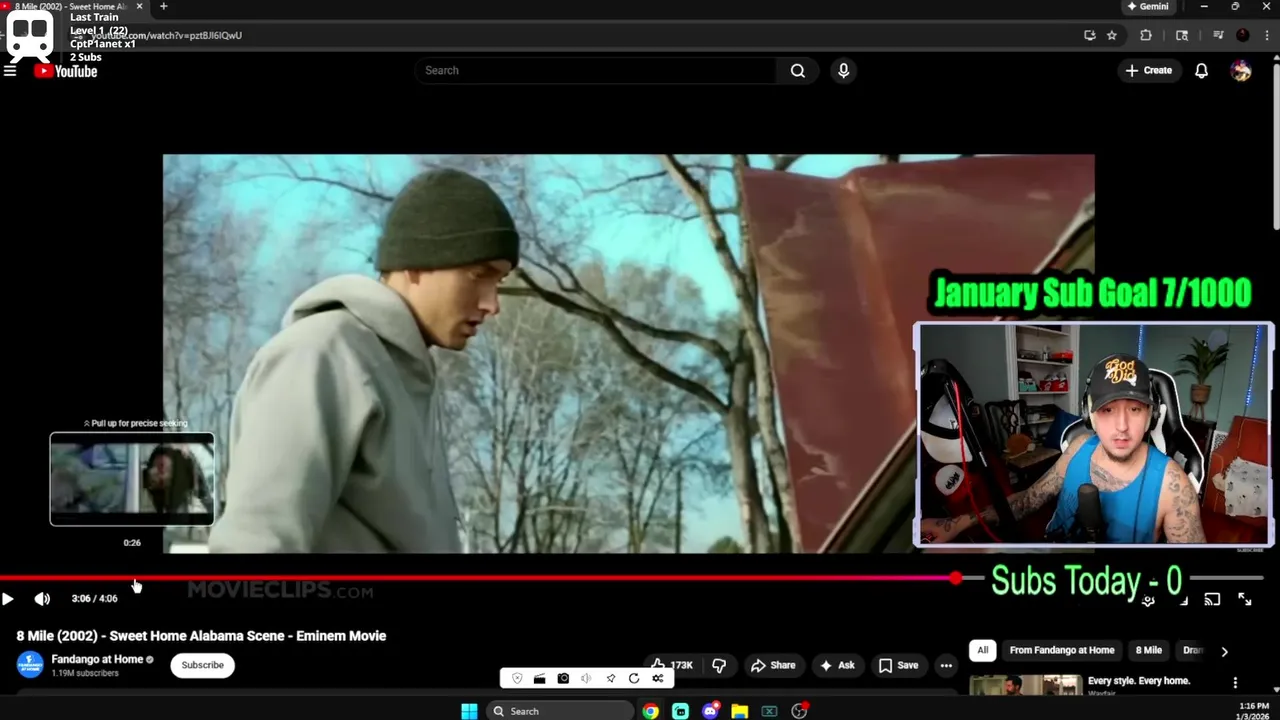The height and width of the screenshot is (720, 1280).
Task: Mute the video with the speaker icon
Action: coord(42,599)
